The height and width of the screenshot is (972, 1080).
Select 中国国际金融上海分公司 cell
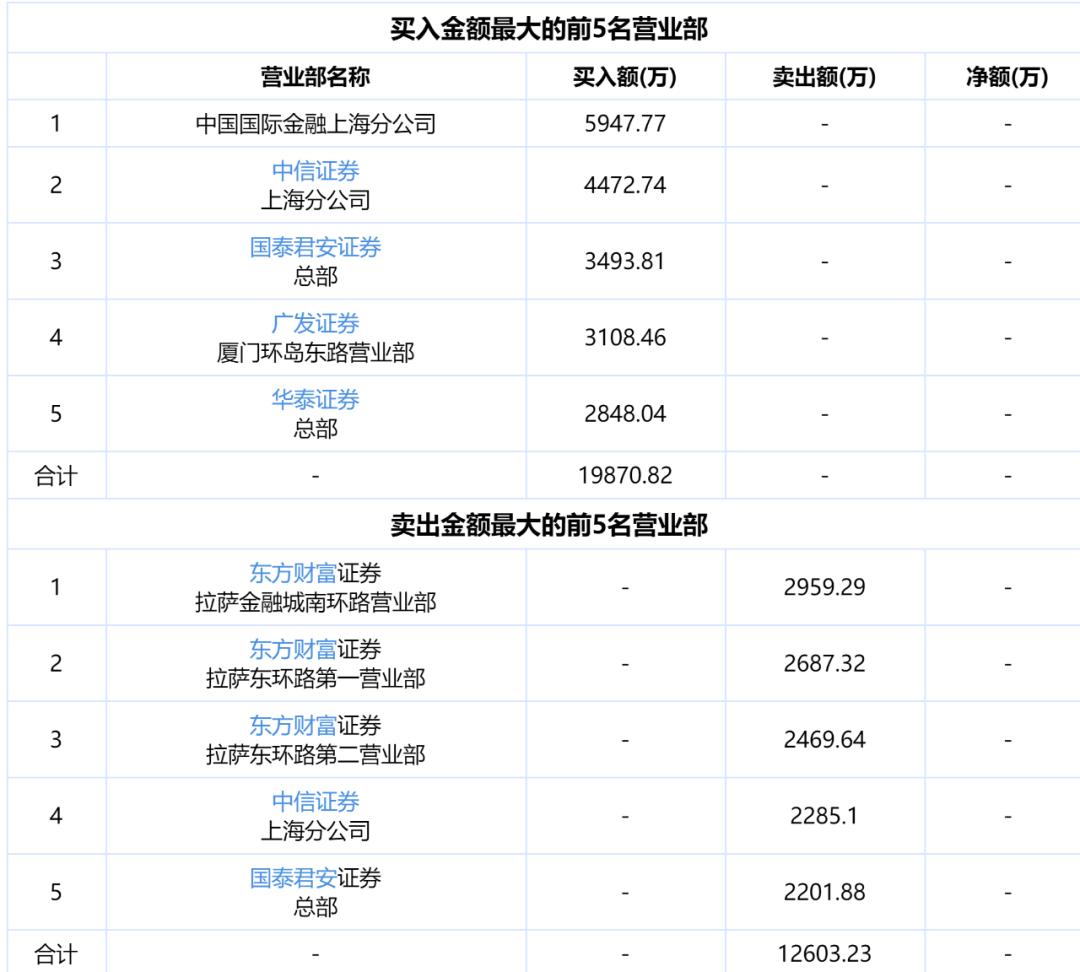(315, 124)
